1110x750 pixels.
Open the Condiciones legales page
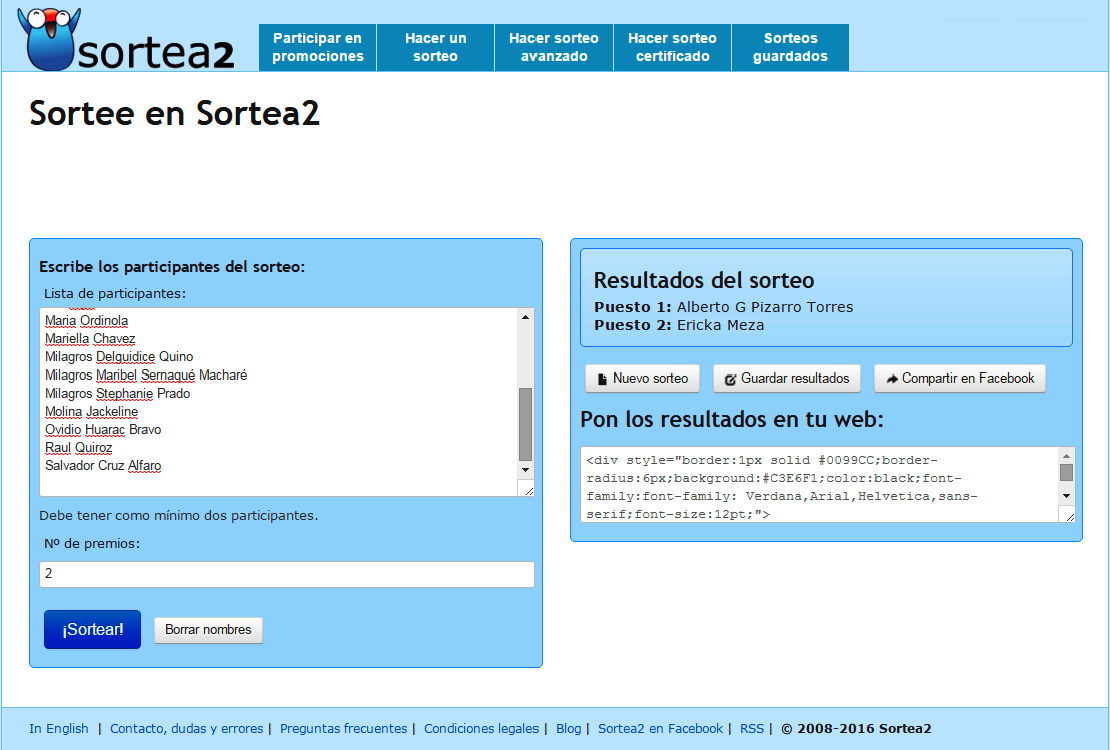[x=482, y=728]
